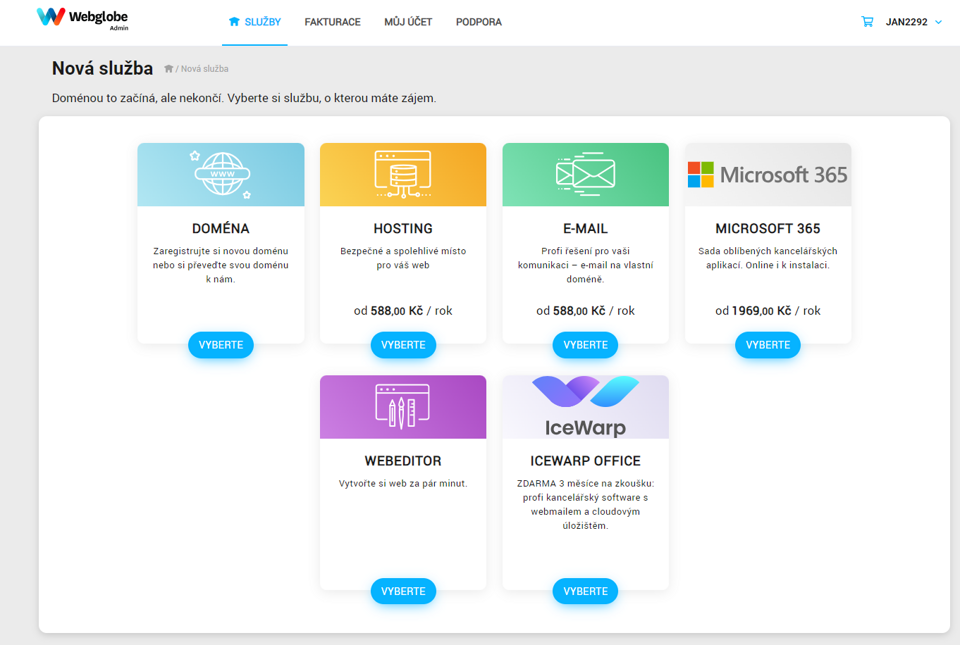Click the Webglobe Admin logo
The height and width of the screenshot is (645, 960).
pos(83,18)
